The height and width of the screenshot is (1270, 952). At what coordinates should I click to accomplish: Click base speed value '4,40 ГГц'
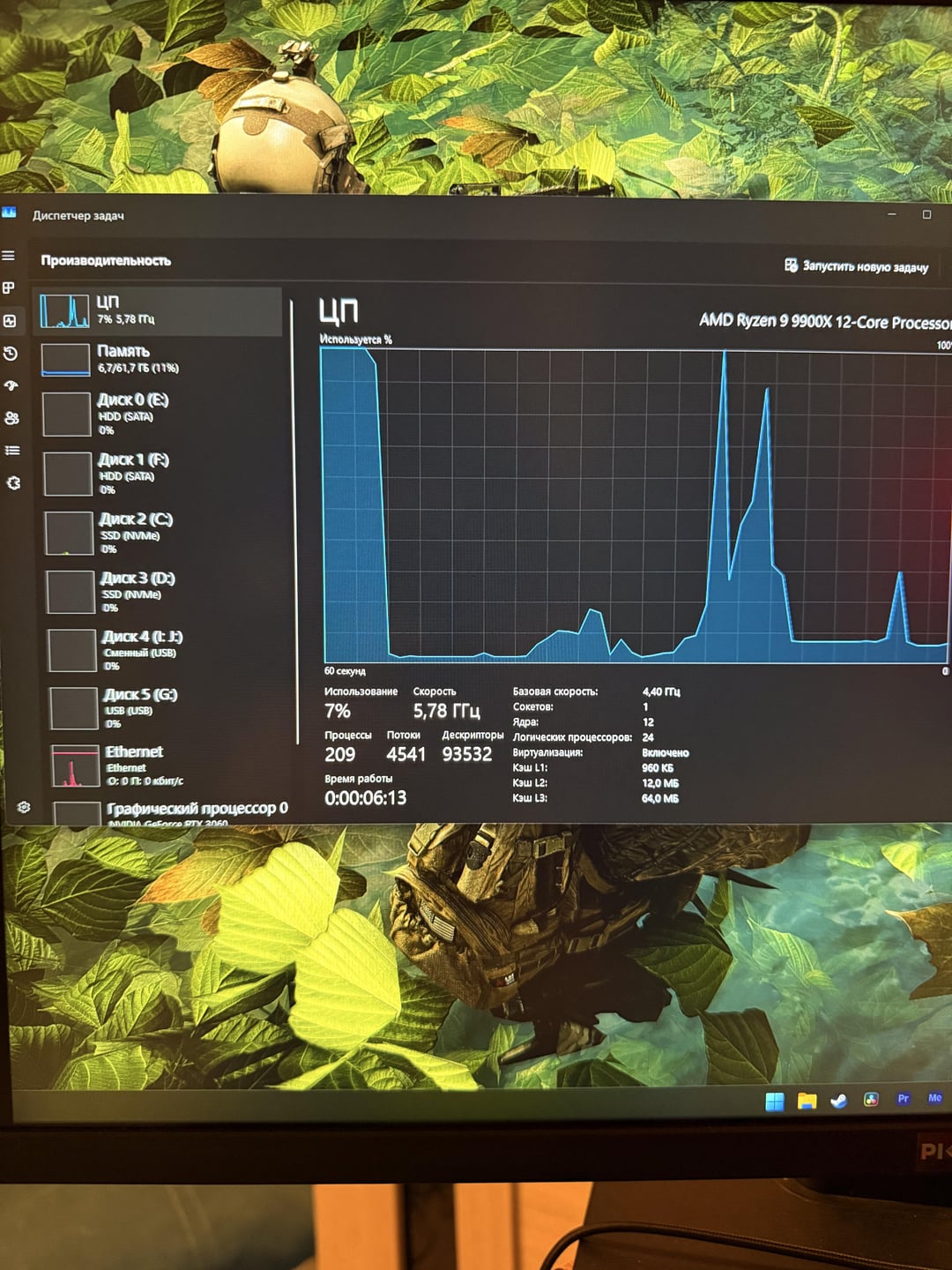tap(661, 692)
